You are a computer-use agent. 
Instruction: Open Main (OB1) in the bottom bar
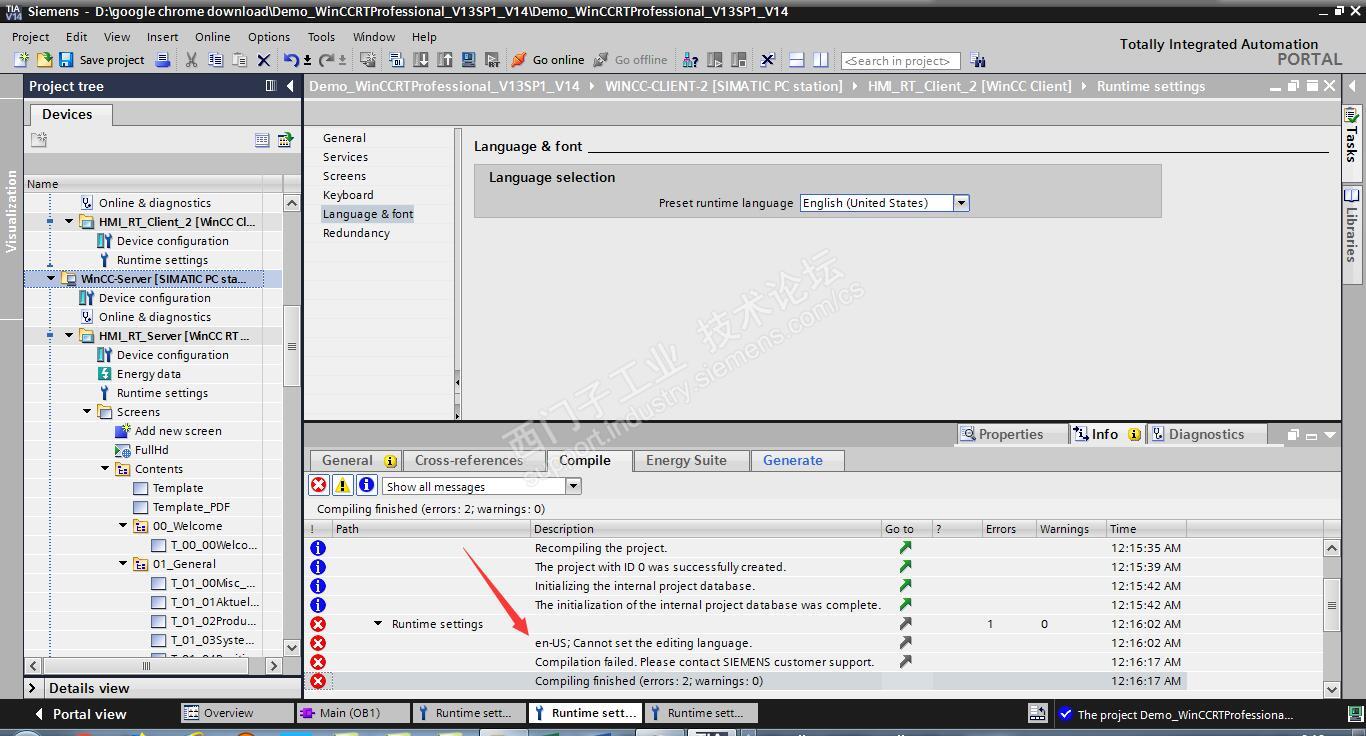[x=352, y=713]
